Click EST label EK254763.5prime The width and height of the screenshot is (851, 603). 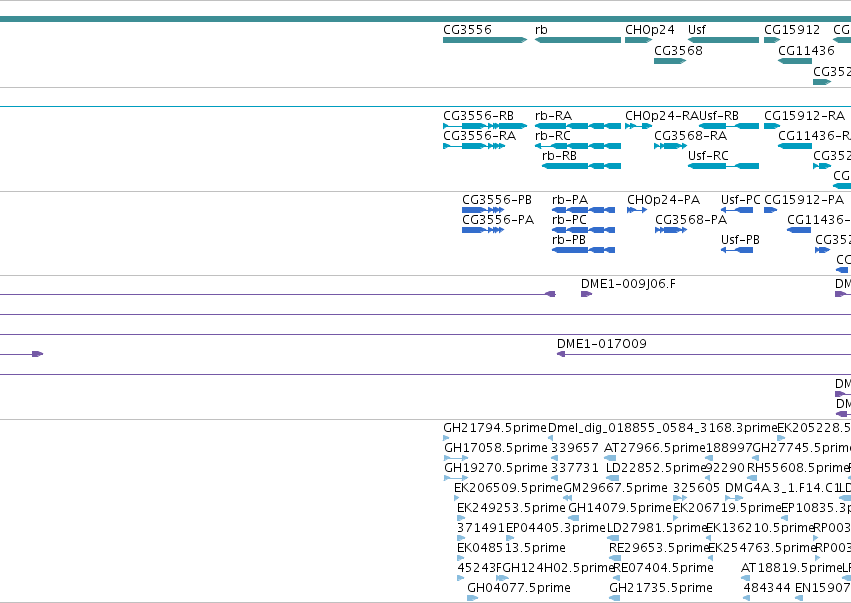(x=762, y=548)
